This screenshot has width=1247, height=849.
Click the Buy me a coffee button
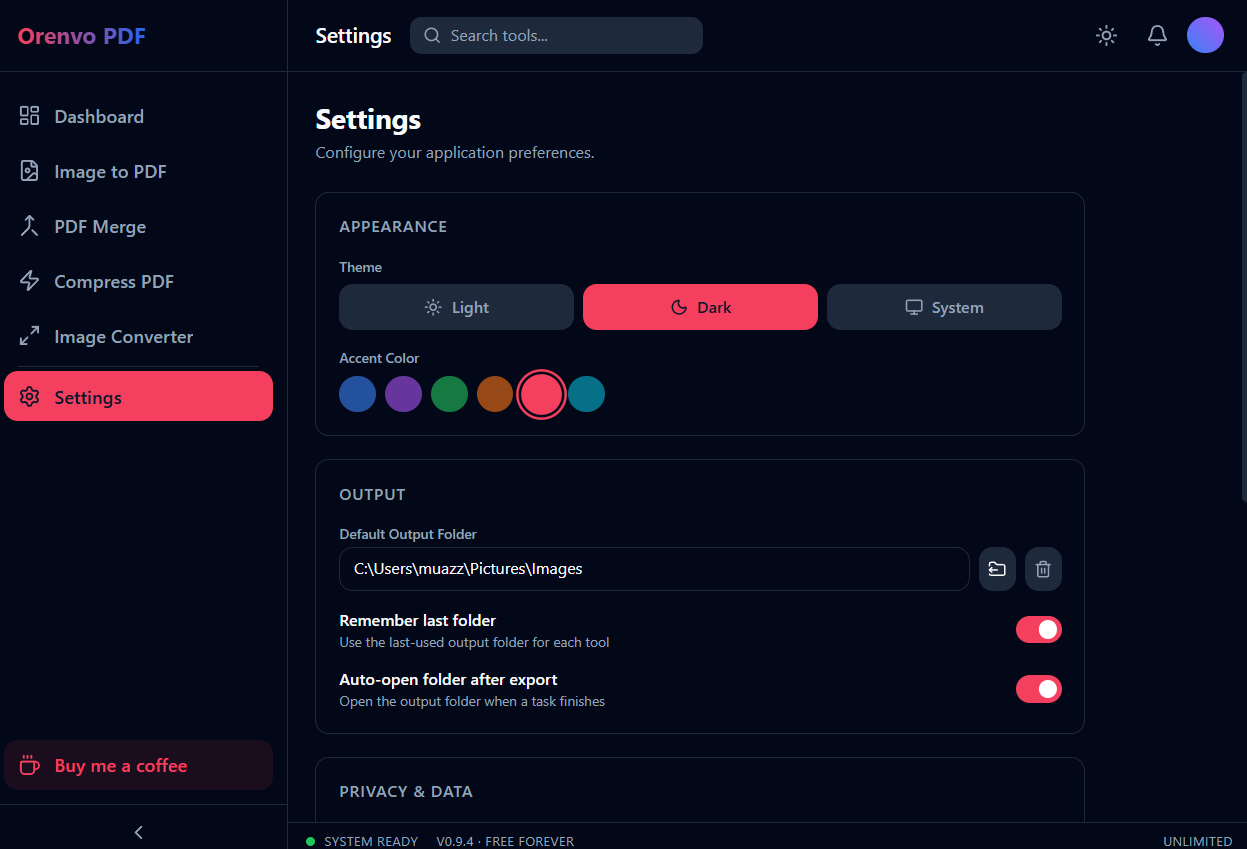tap(138, 765)
